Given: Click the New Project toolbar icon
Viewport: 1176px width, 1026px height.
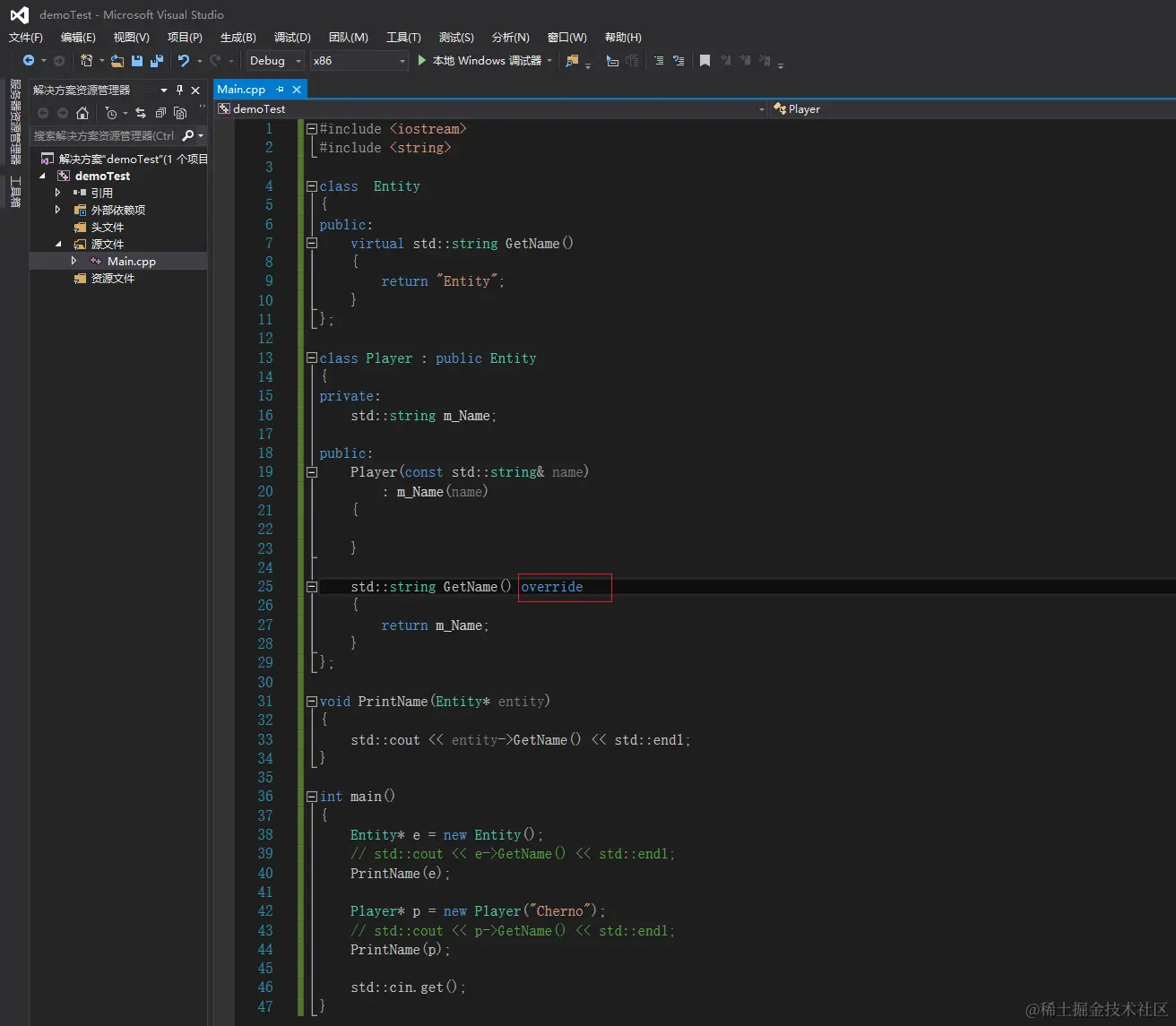Looking at the screenshot, I should [x=86, y=61].
